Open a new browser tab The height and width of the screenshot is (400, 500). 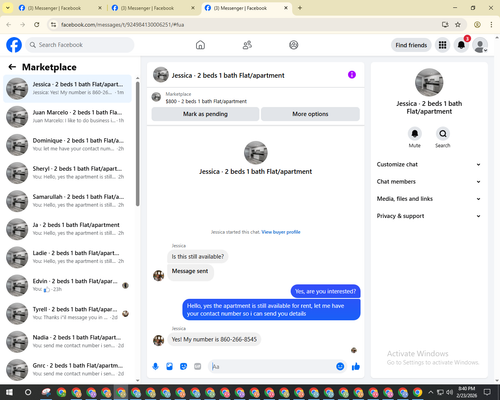point(300,8)
